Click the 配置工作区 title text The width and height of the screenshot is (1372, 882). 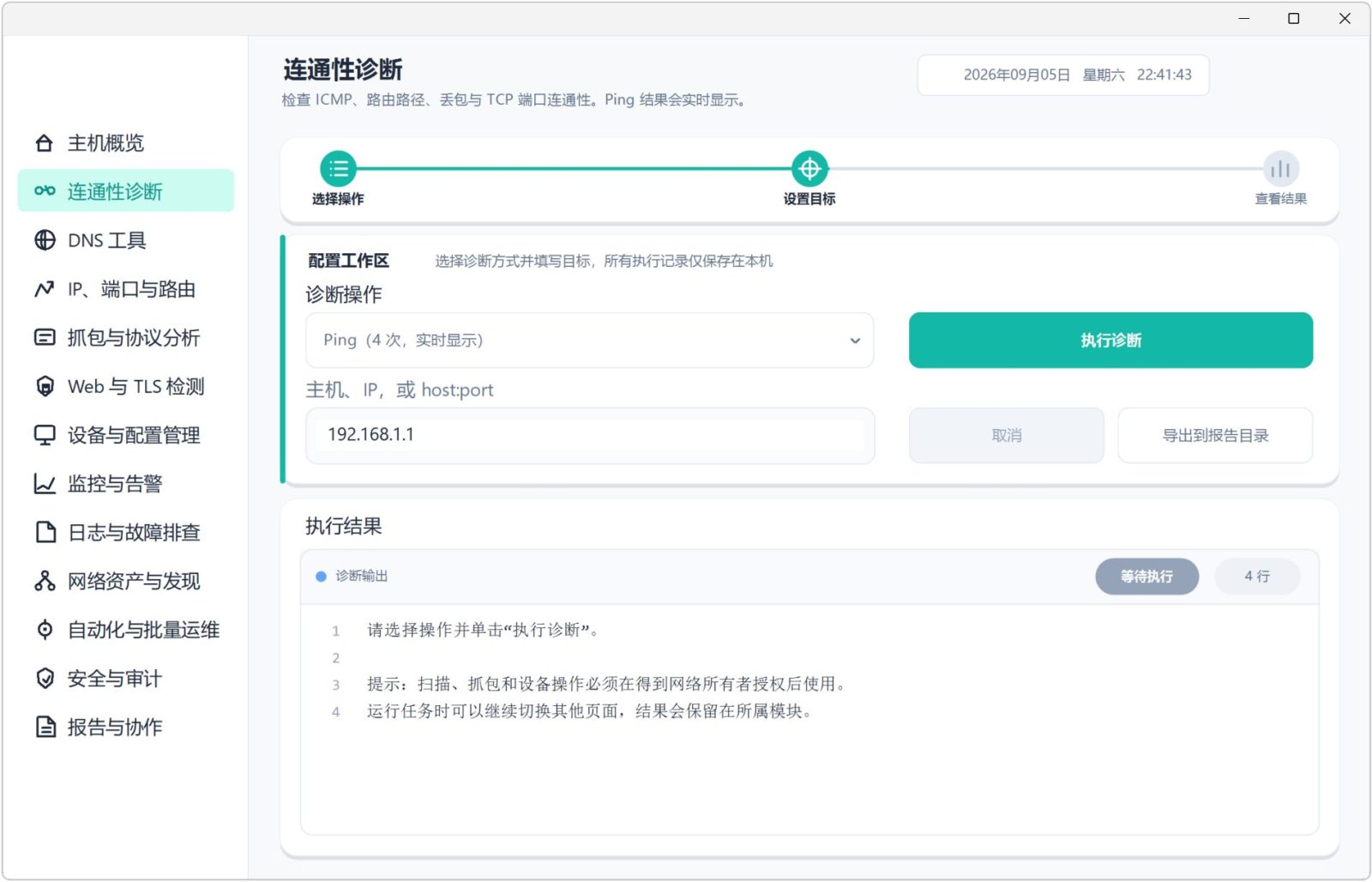(348, 261)
